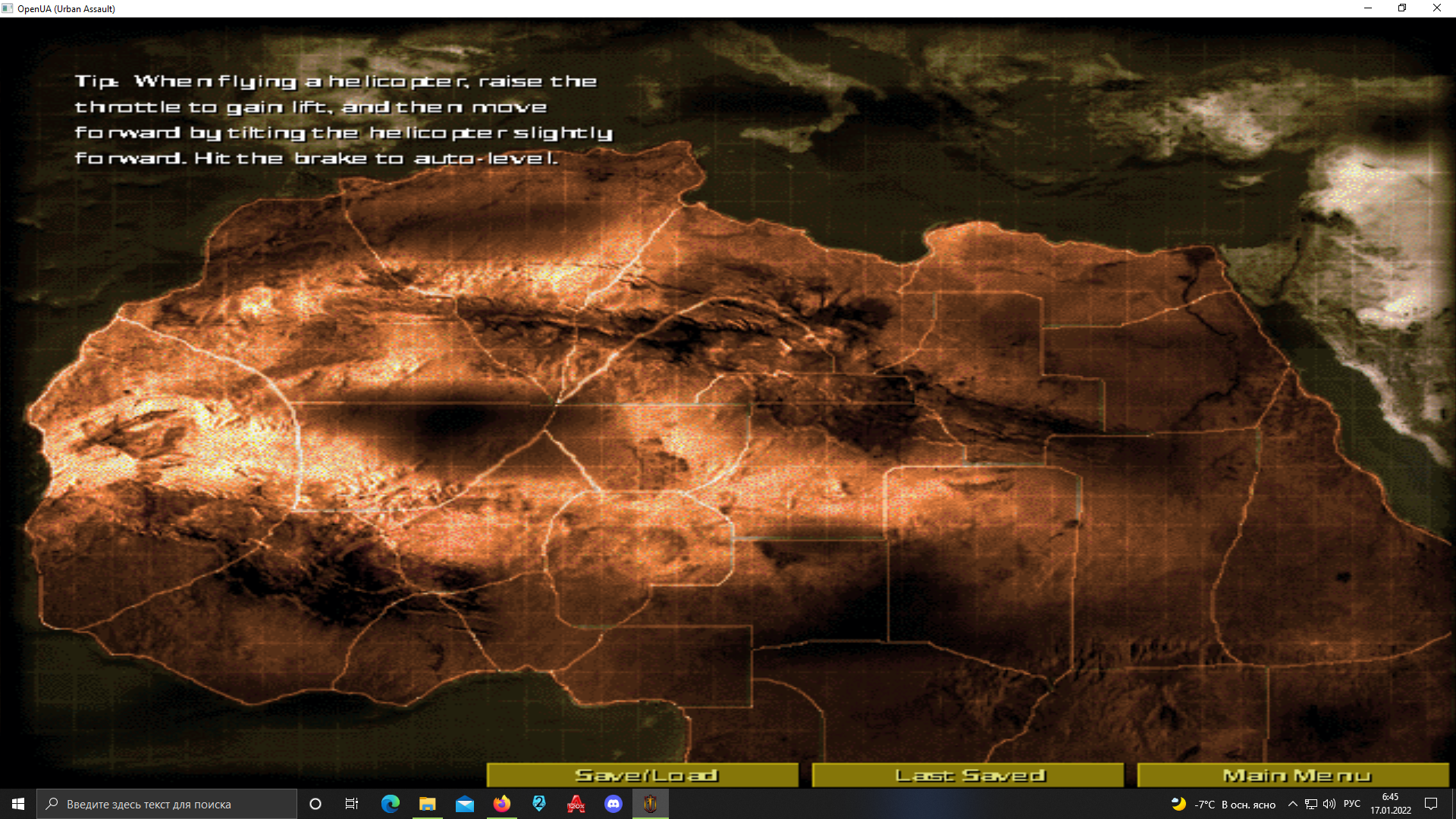Open Discord from the taskbar
The image size is (1456, 819).
coord(613,804)
